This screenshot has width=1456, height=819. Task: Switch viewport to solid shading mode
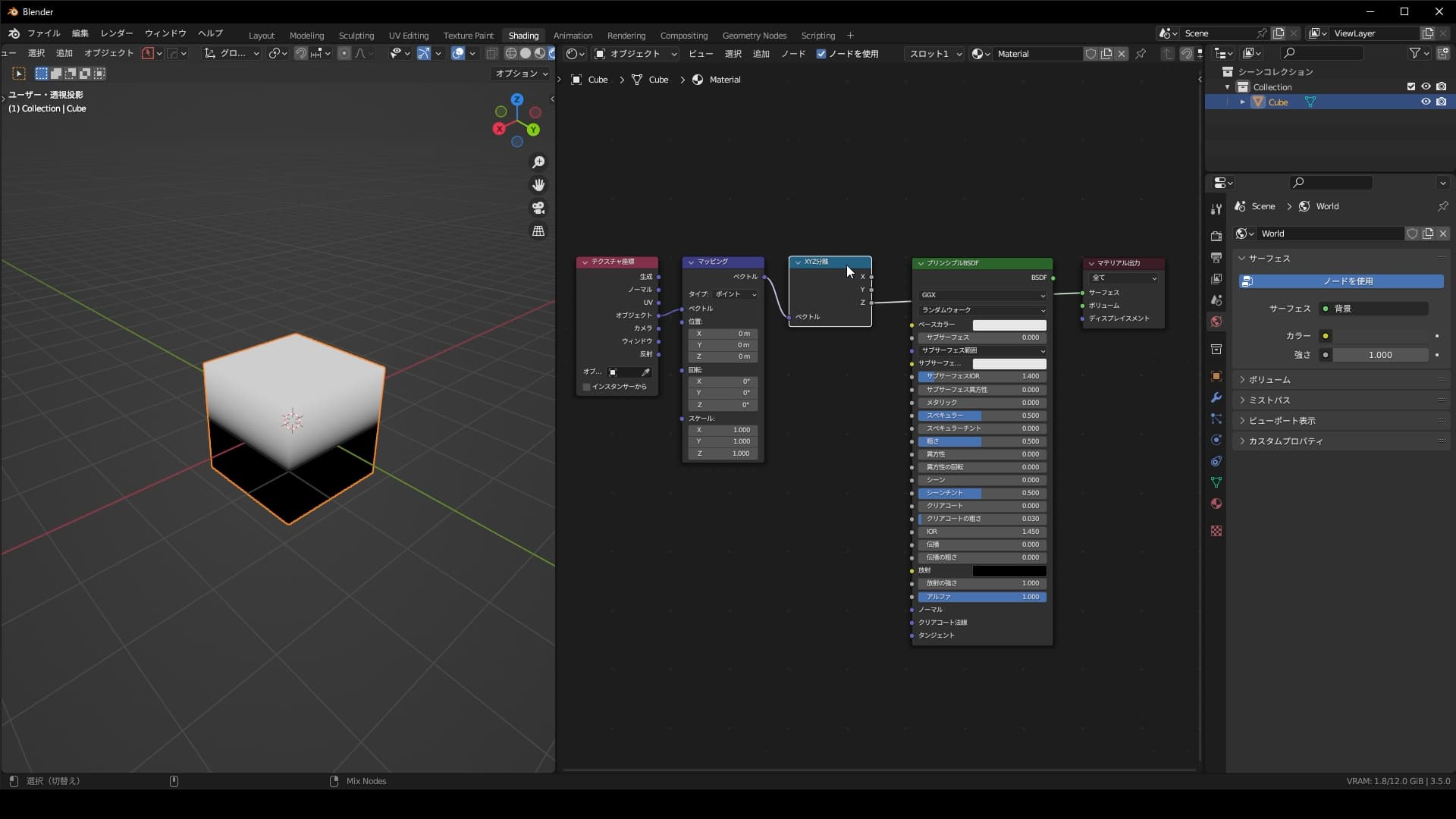525,53
